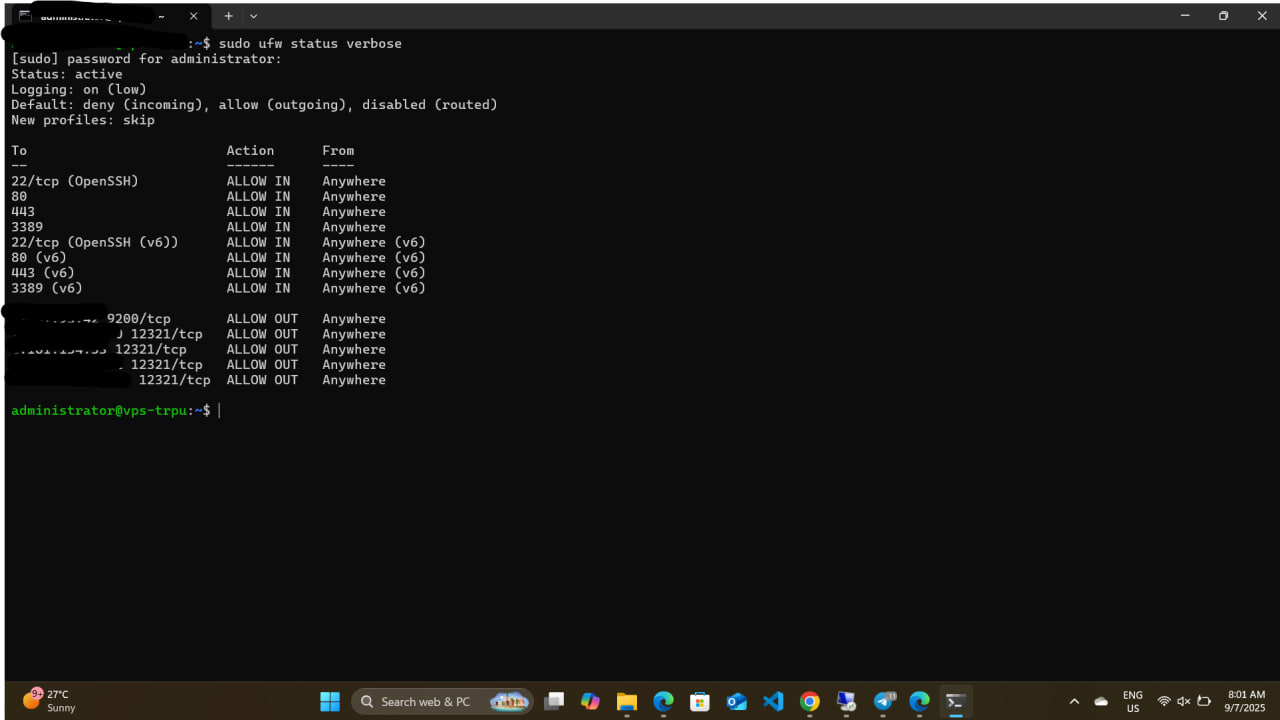Screen dimensions: 1280x720
Task: Open the Windows Start menu
Action: pyautogui.click(x=330, y=702)
